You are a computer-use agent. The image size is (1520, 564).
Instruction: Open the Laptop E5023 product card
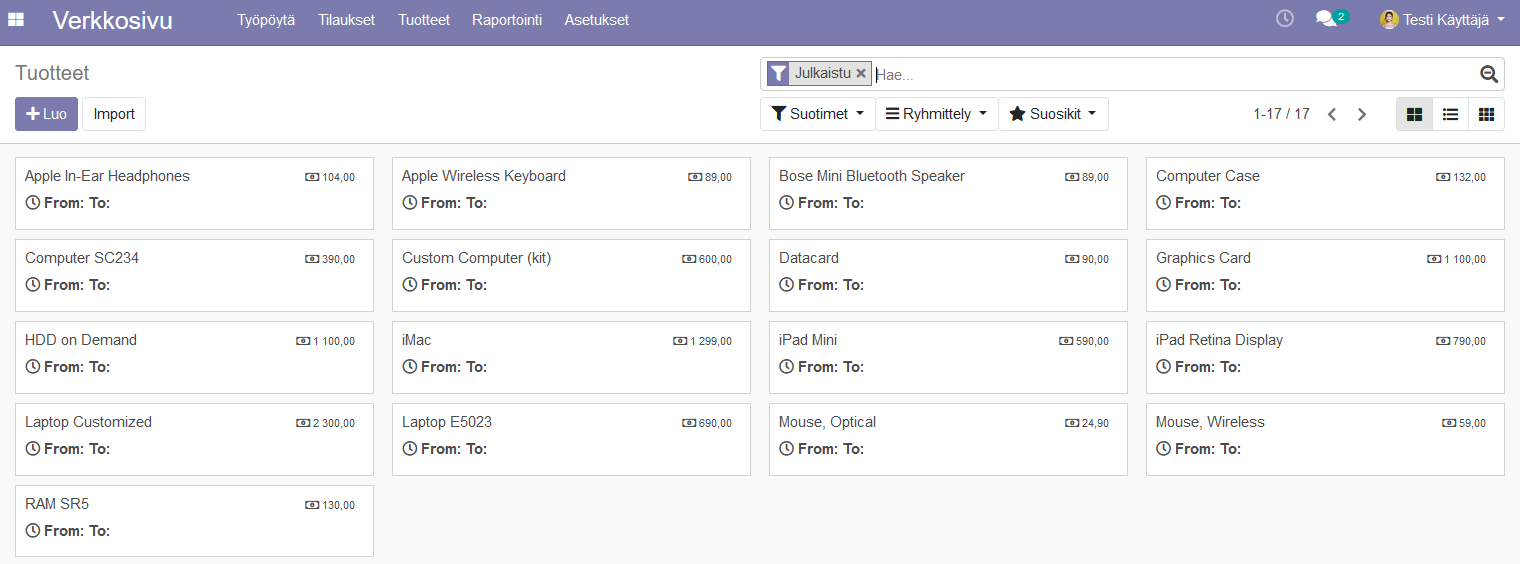point(571,439)
